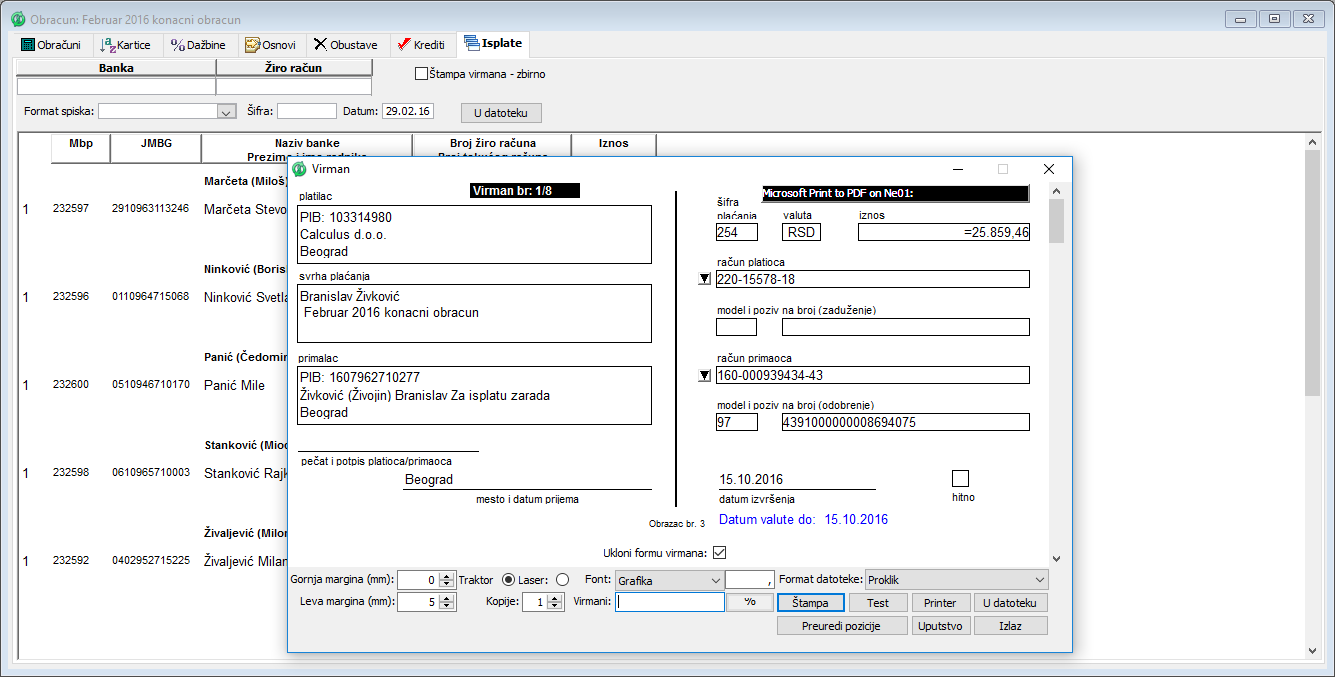
Task: Click the percent button next to Virmani
Action: [x=750, y=602]
